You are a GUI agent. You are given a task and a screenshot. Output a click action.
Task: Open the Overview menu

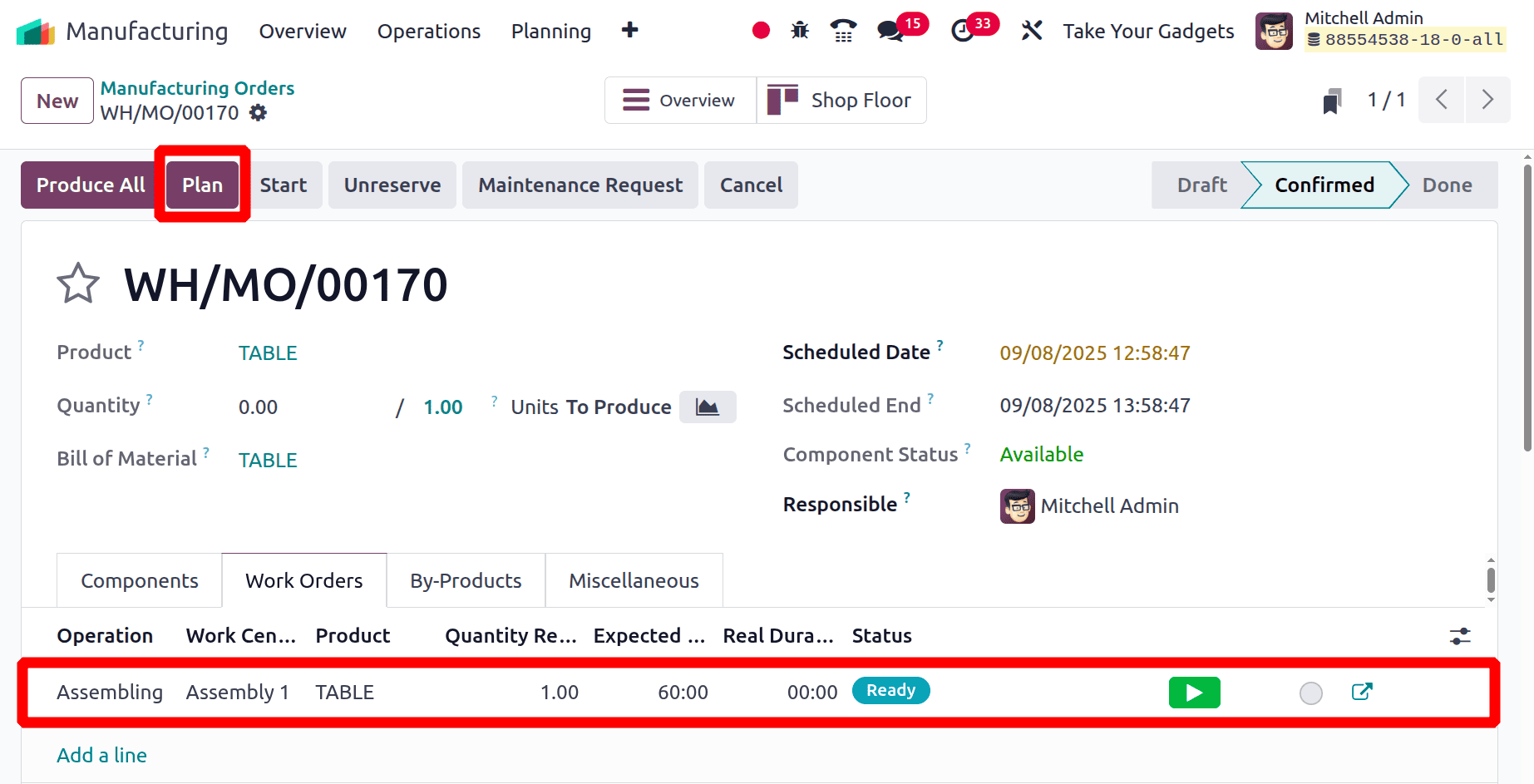pos(303,32)
